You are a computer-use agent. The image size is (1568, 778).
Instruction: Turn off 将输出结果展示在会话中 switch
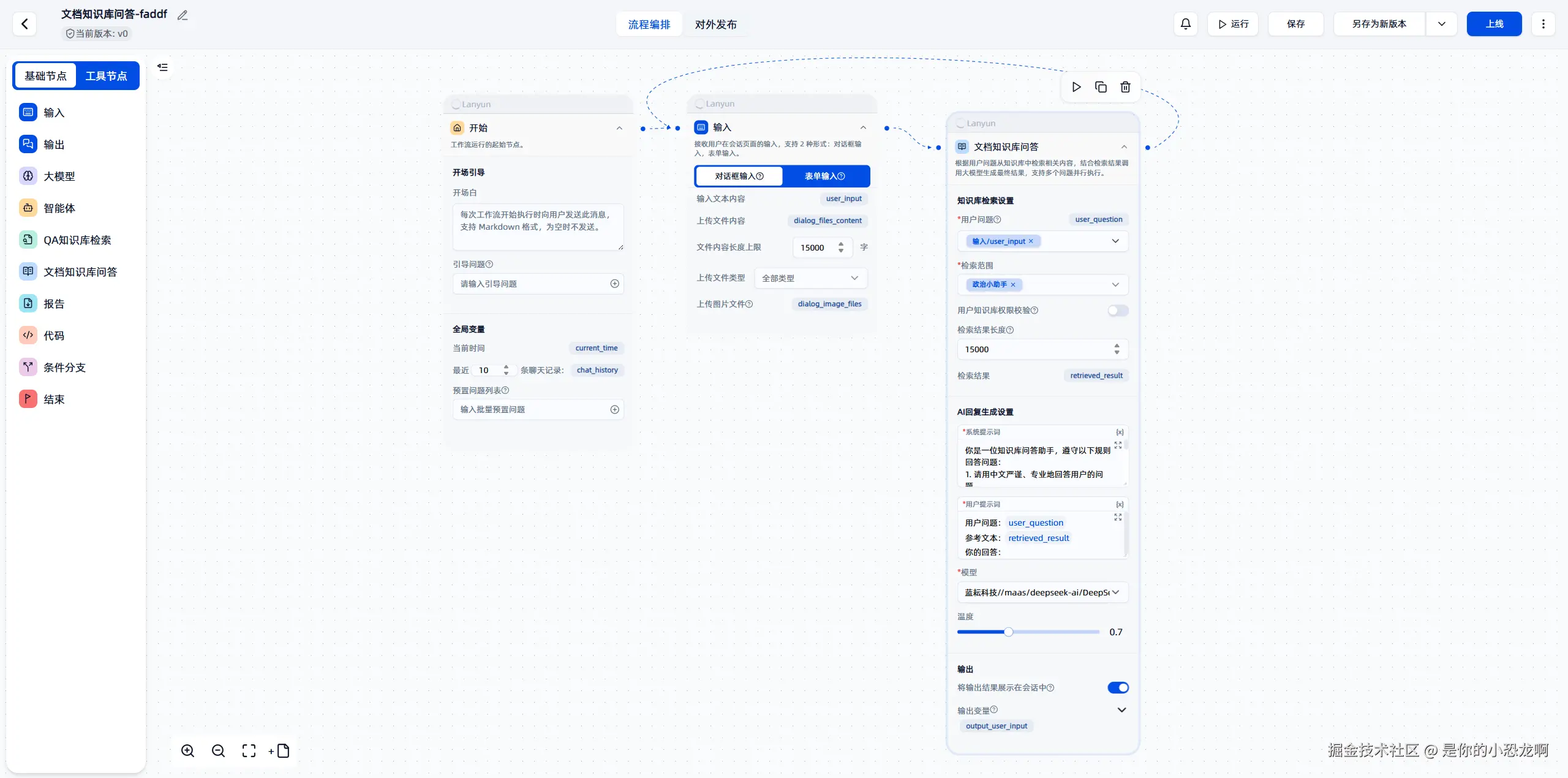tap(1117, 688)
